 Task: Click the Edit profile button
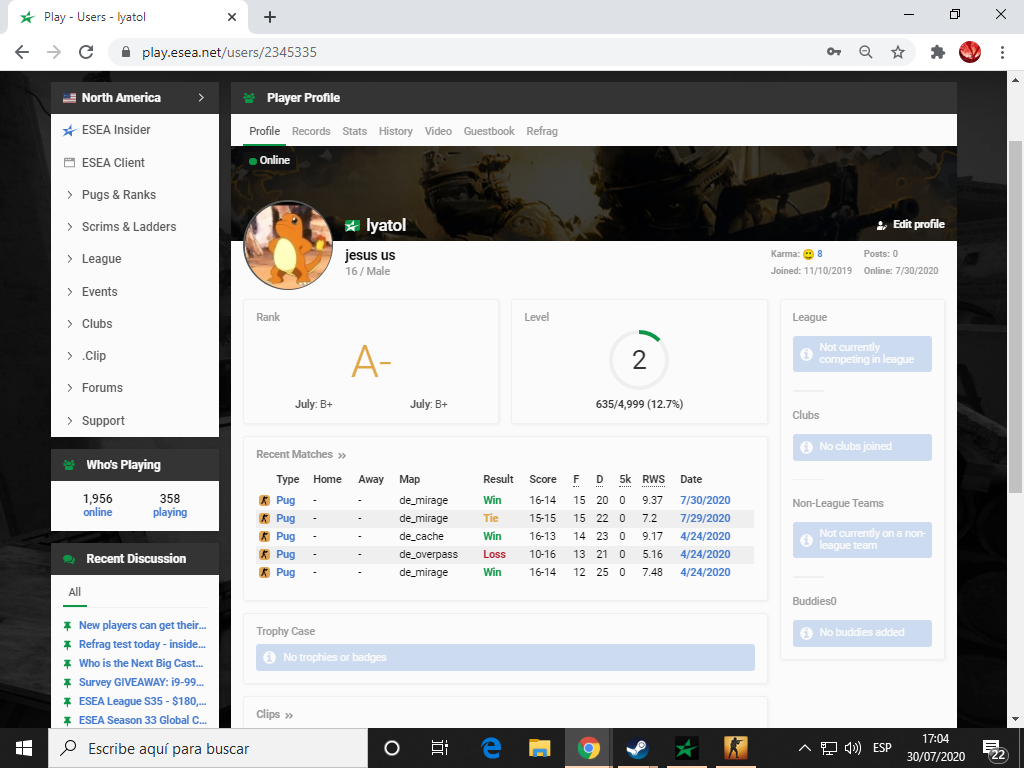[910, 225]
